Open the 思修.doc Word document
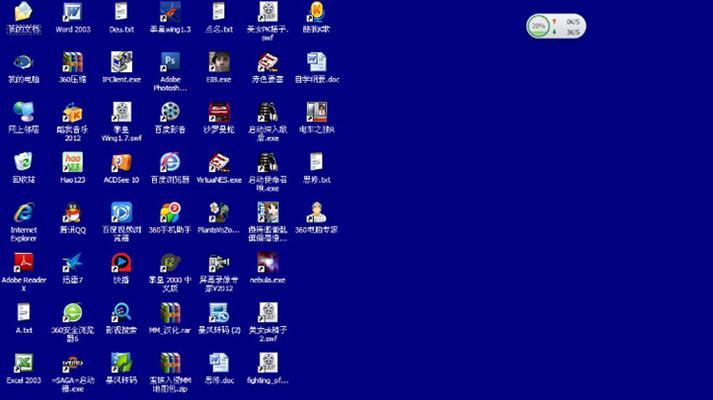This screenshot has height=400, width=713. (x=219, y=363)
